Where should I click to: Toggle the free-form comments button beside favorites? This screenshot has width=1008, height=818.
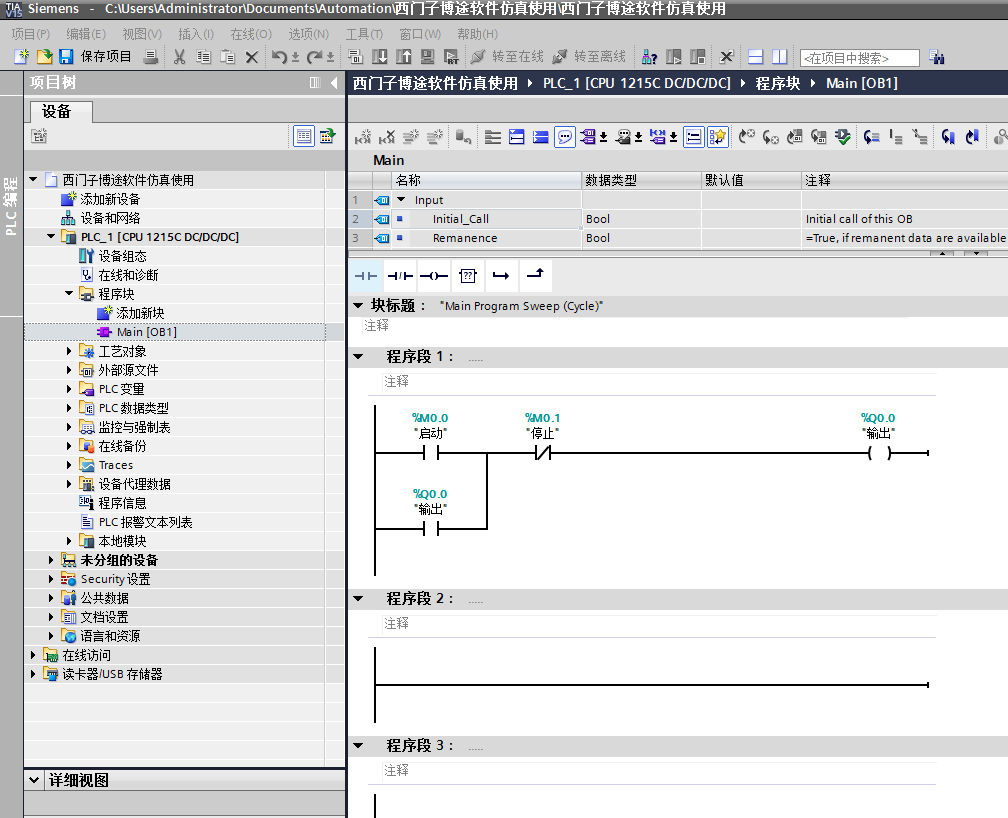point(694,136)
